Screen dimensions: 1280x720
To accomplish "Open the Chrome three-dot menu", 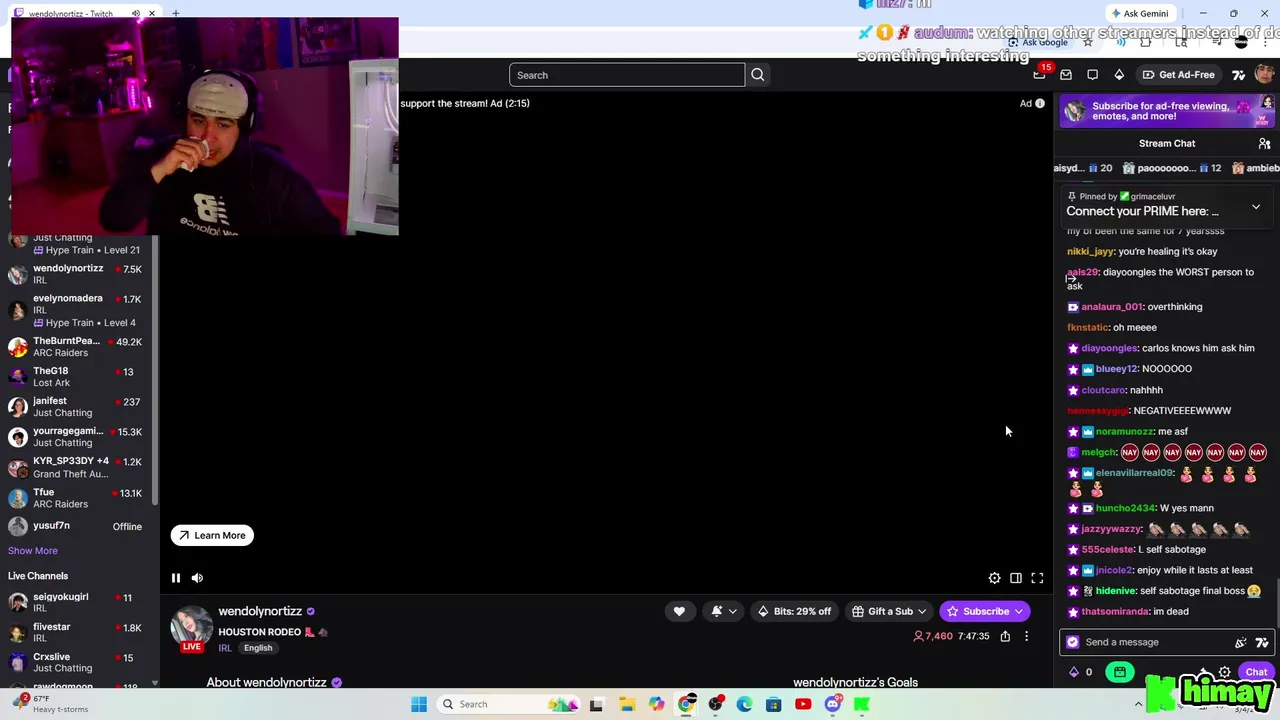I will click(1265, 43).
